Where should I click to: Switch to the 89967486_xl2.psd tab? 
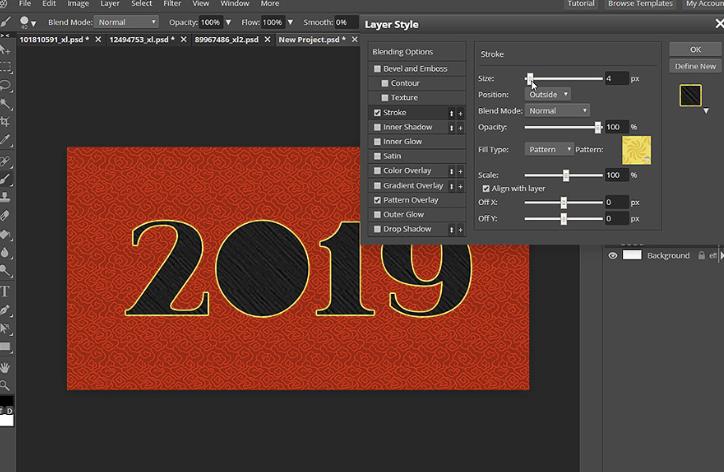226,40
